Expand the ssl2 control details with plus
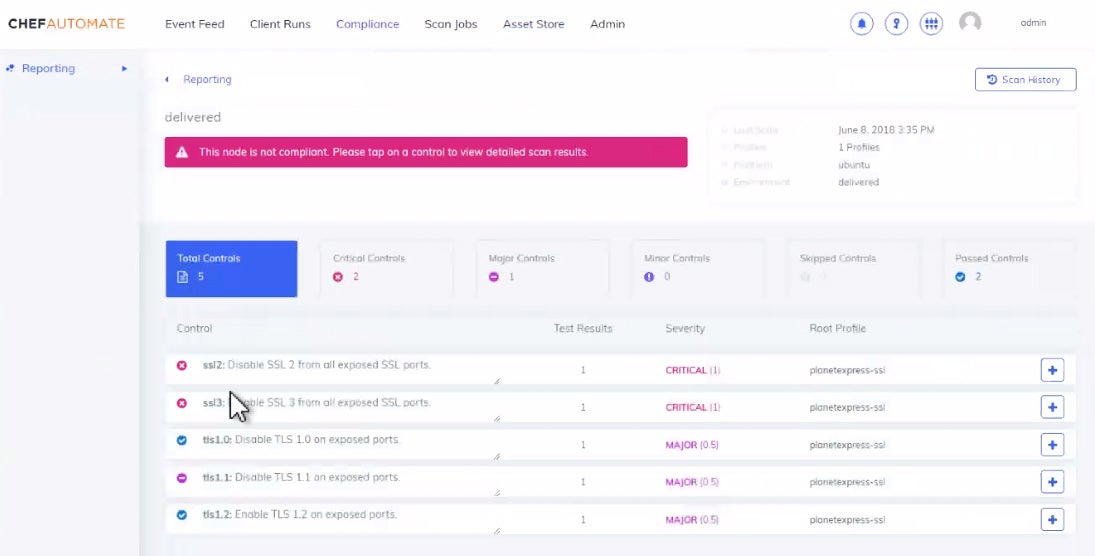Image resolution: width=1095 pixels, height=556 pixels. (x=1052, y=370)
